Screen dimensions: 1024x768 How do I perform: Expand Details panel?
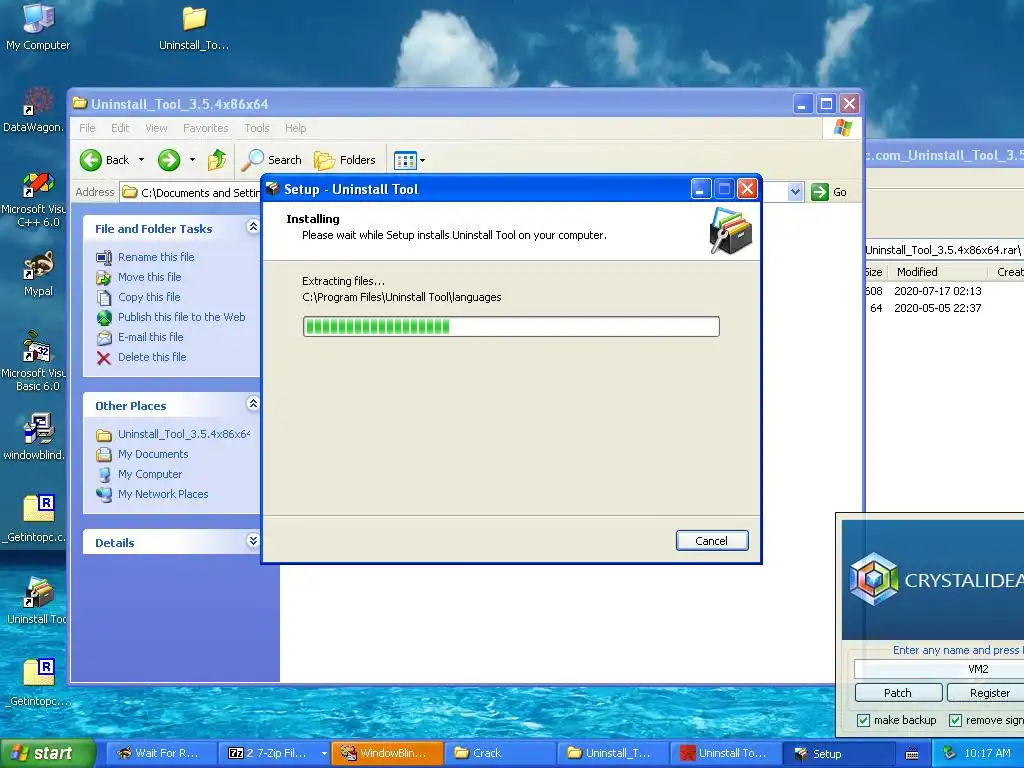click(x=253, y=541)
